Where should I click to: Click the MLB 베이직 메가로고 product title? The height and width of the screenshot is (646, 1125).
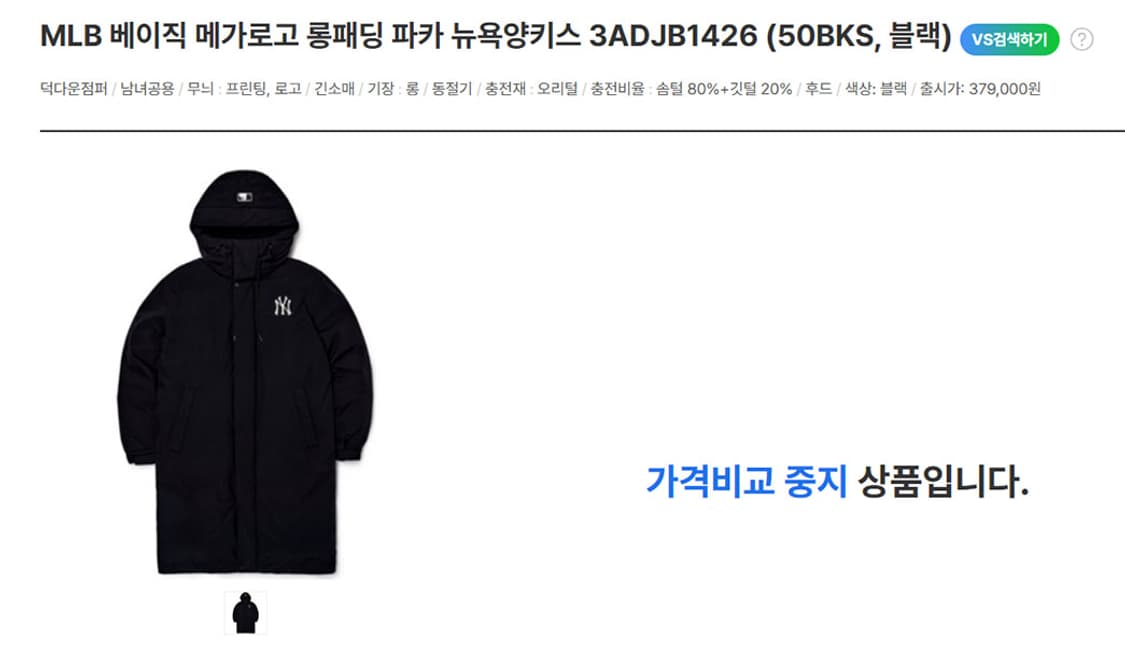click(x=496, y=36)
